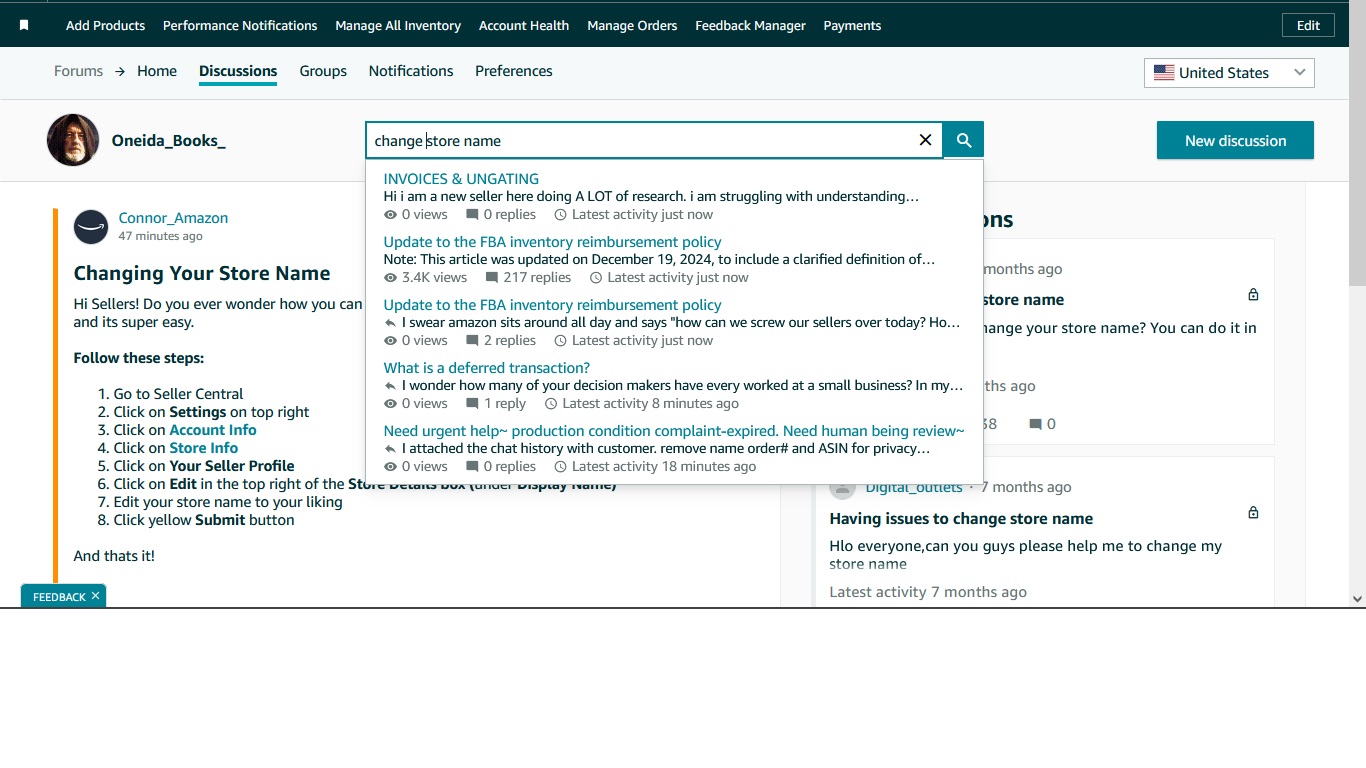Switch to the Groups tab

pyautogui.click(x=323, y=71)
